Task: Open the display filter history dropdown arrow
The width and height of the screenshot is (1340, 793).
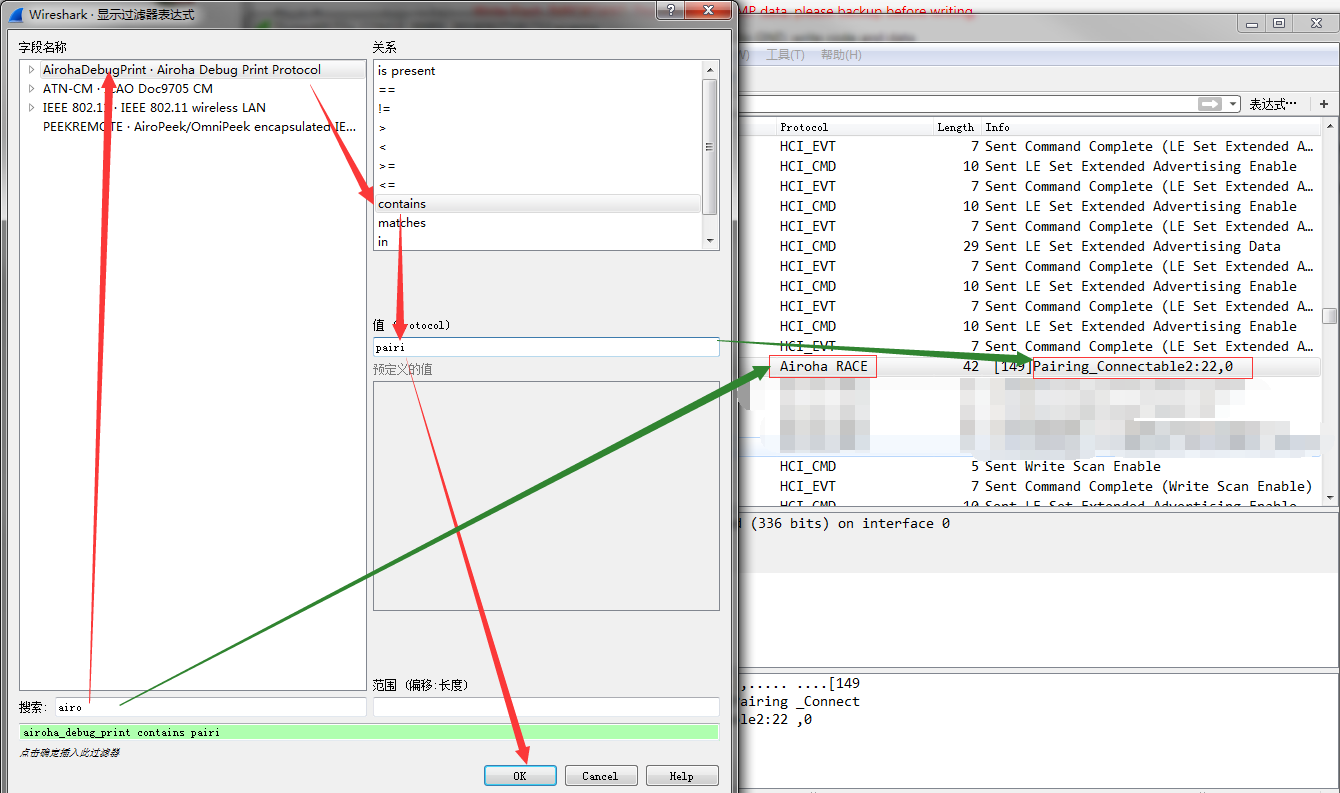Action: [x=1233, y=104]
